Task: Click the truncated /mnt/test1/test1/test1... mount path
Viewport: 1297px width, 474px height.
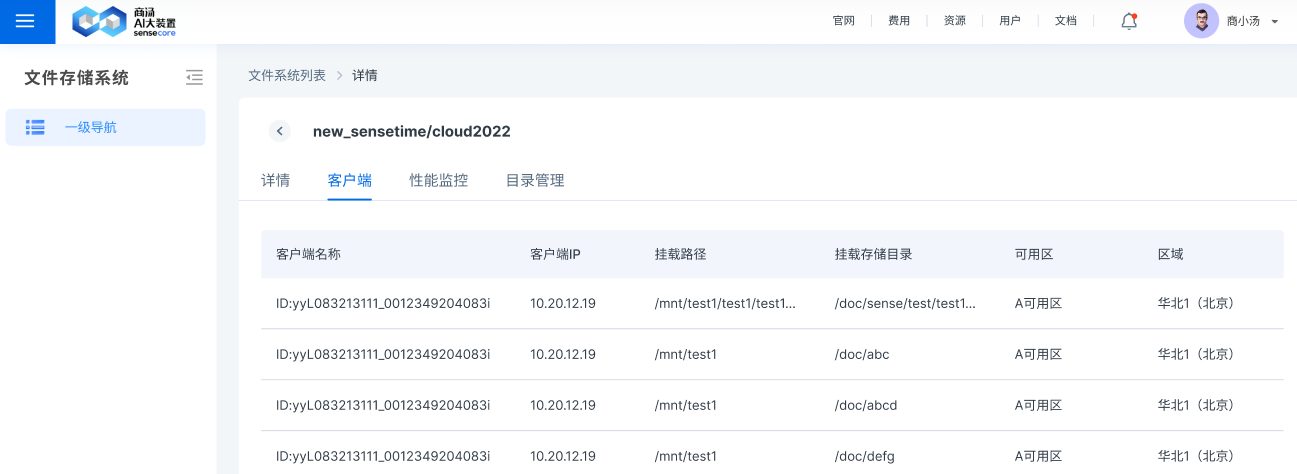Action: [725, 303]
